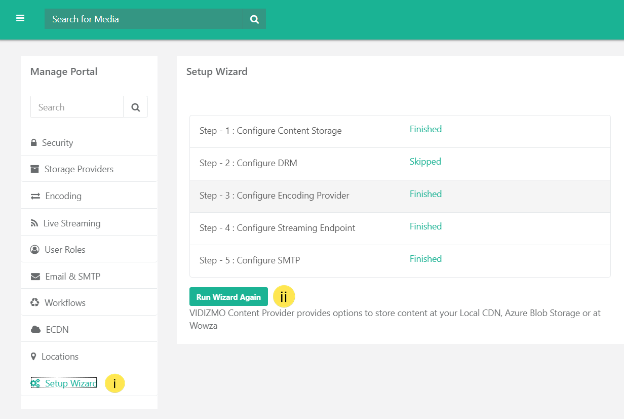Click the Storage Providers archive icon

point(35,169)
